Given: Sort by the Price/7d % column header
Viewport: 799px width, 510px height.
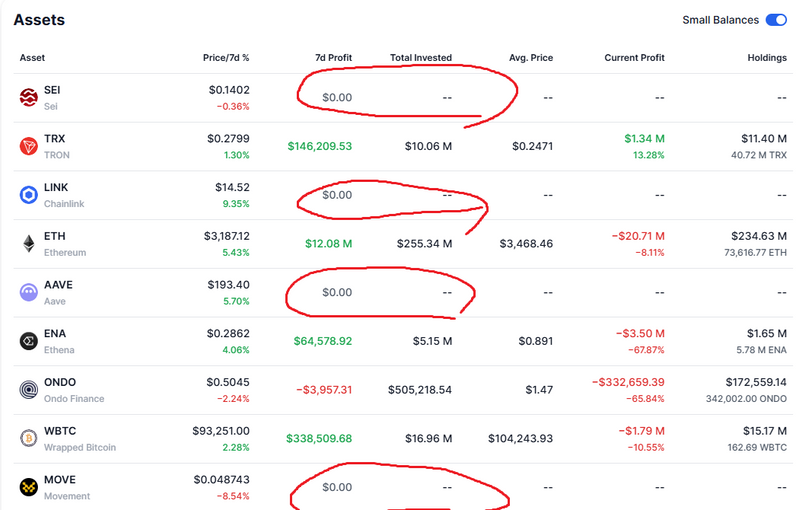Looking at the screenshot, I should pyautogui.click(x=225, y=58).
